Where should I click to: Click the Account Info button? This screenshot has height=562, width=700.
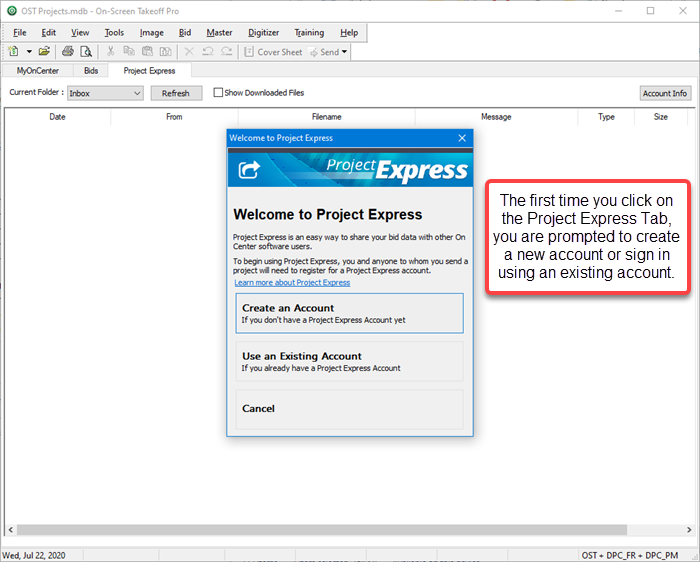click(665, 93)
